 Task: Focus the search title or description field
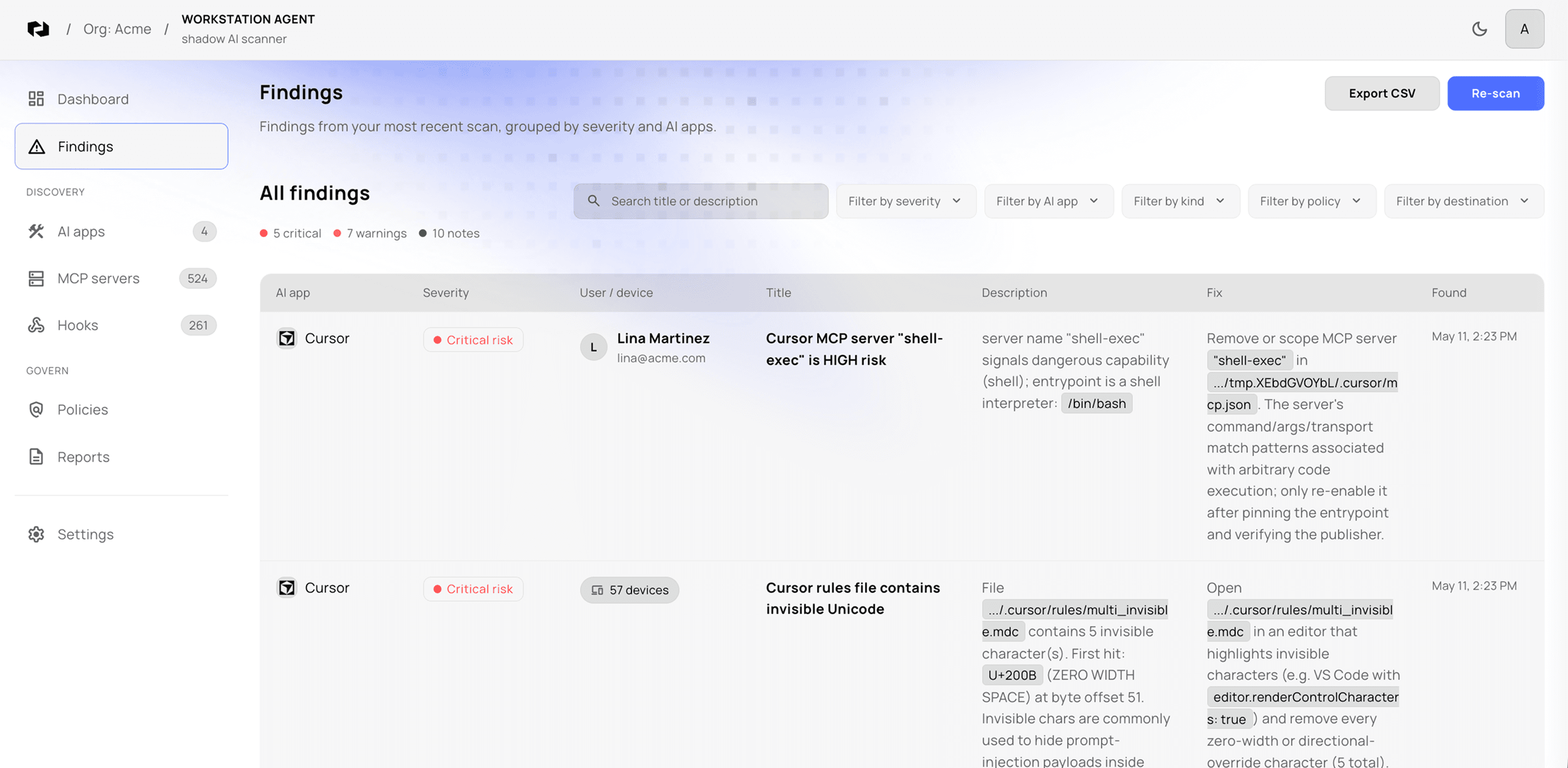point(700,201)
